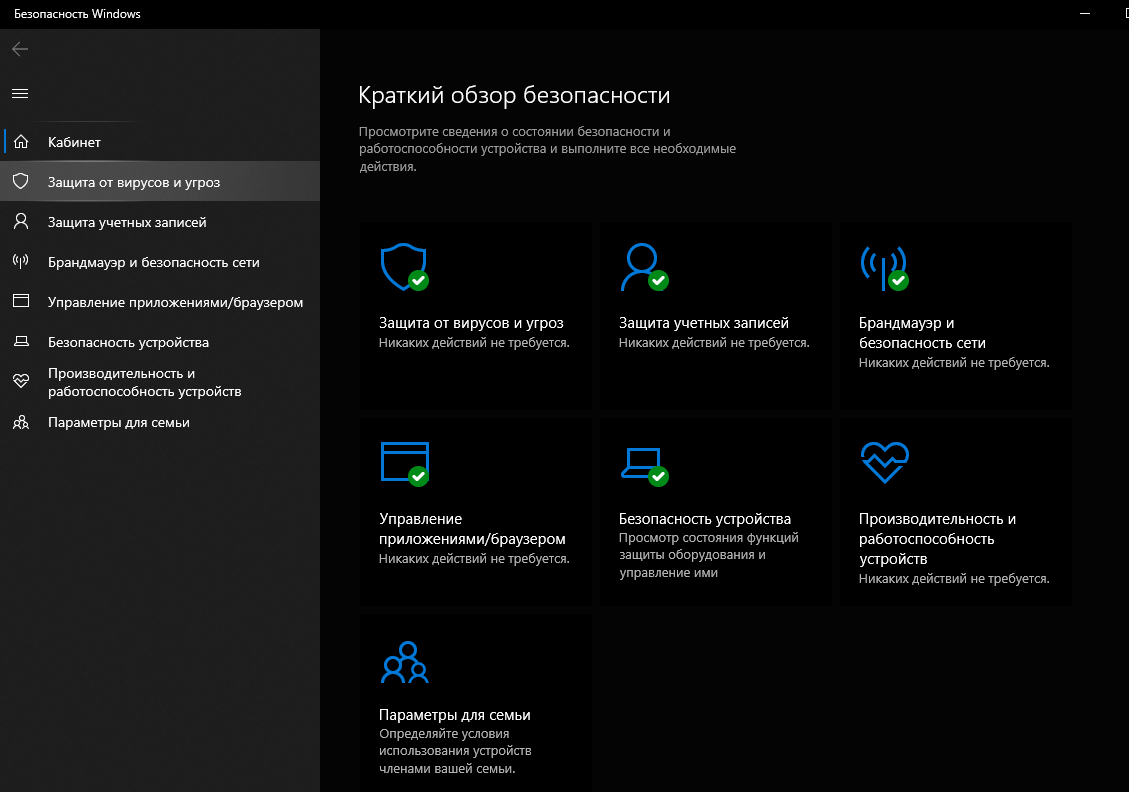
Task: Open Безопасность устройства card title
Action: click(x=704, y=518)
